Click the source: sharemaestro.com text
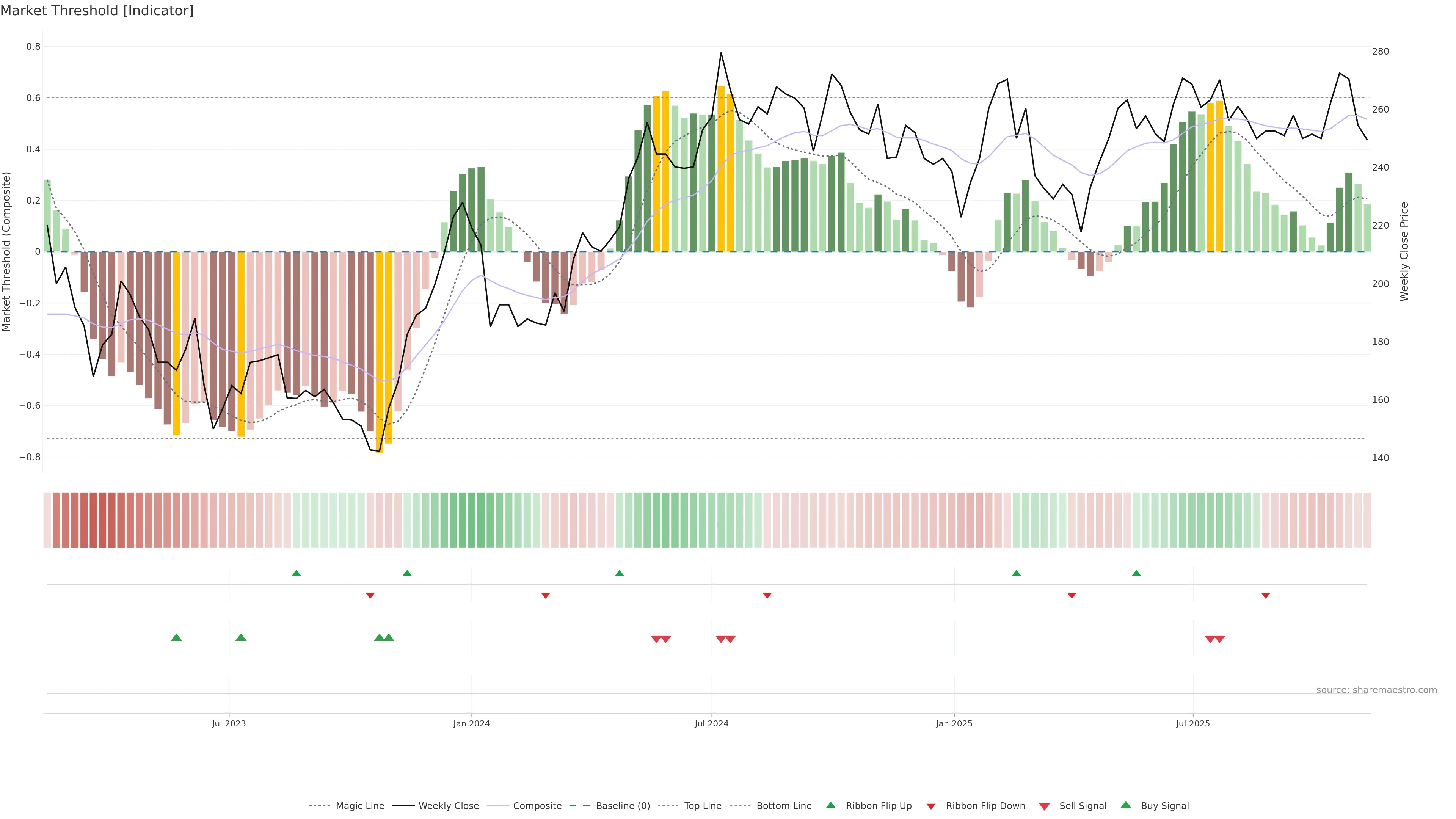The width and height of the screenshot is (1456, 819). (1376, 690)
